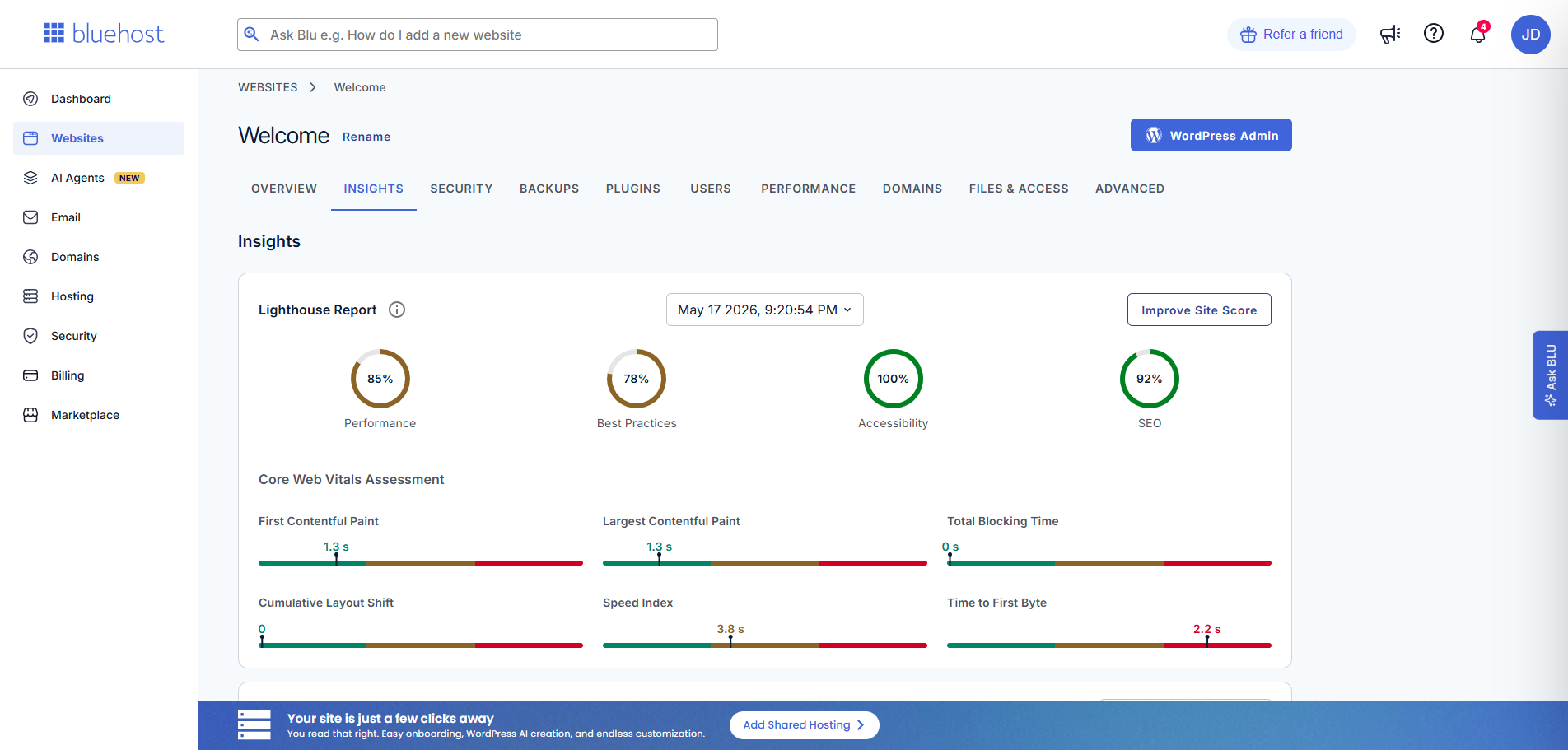Click the Billing card icon
The height and width of the screenshot is (750, 1568).
pos(30,375)
